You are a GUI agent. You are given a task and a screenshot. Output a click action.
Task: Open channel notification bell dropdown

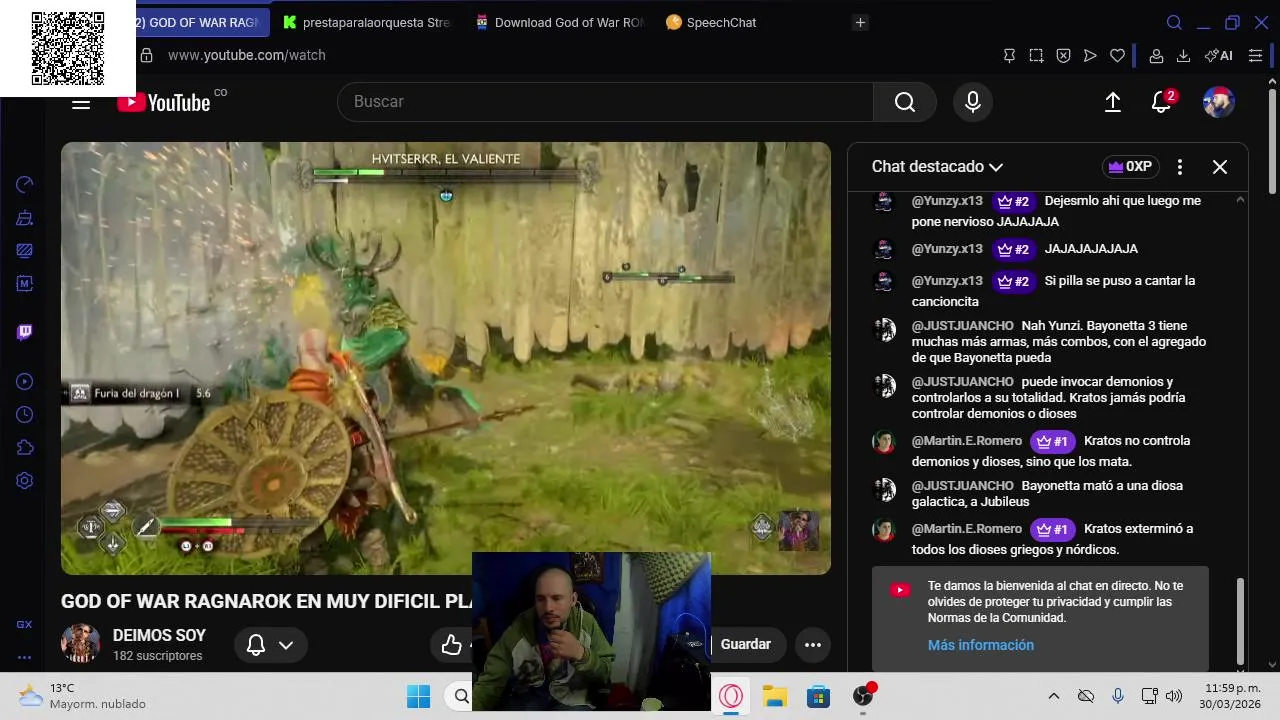click(x=270, y=645)
